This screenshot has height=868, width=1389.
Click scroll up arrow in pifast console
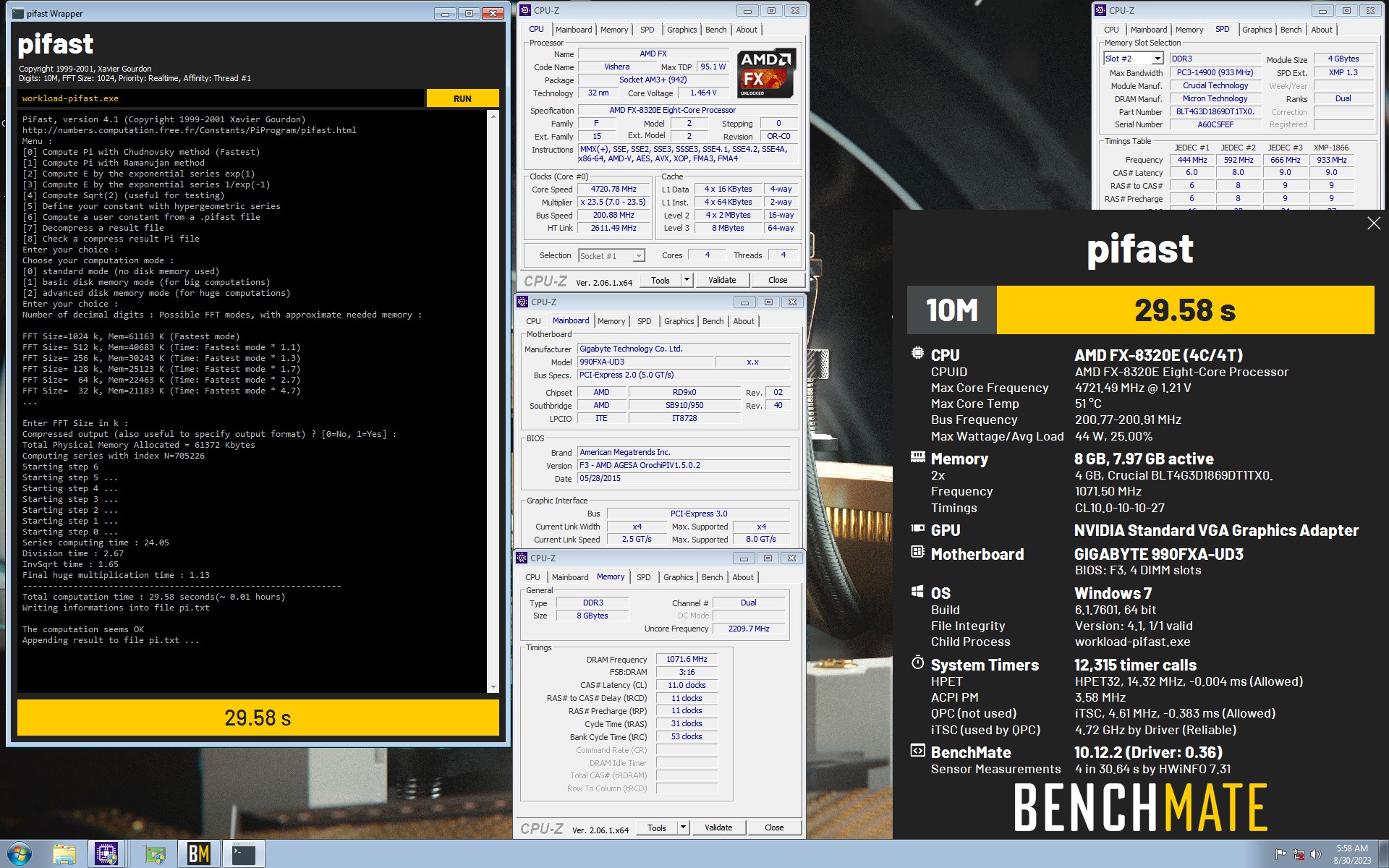(x=493, y=116)
